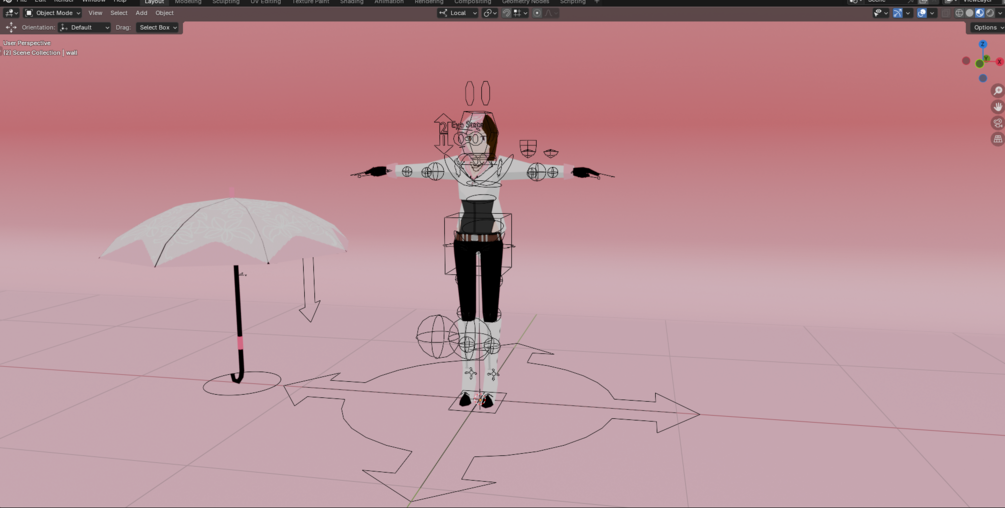Open the gizmo options dropdown arrow
This screenshot has height=508, width=1005.
click(908, 13)
